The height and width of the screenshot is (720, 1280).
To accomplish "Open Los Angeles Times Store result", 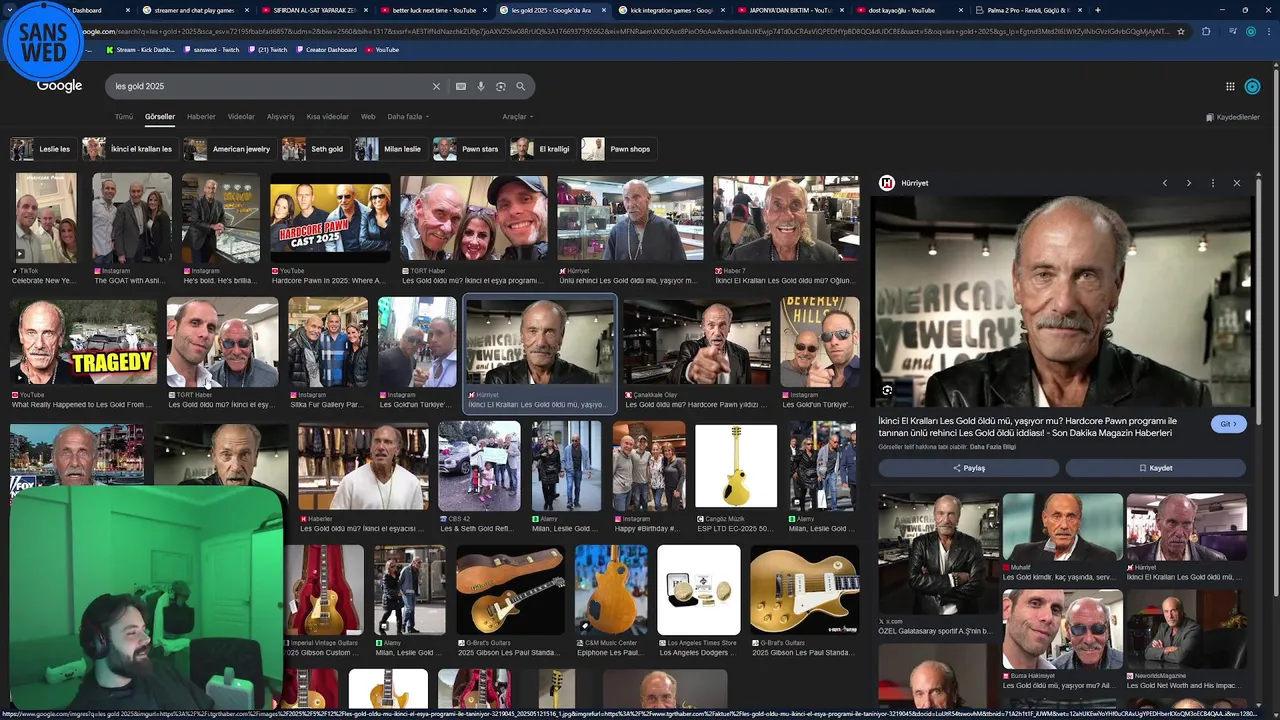I will point(698,590).
